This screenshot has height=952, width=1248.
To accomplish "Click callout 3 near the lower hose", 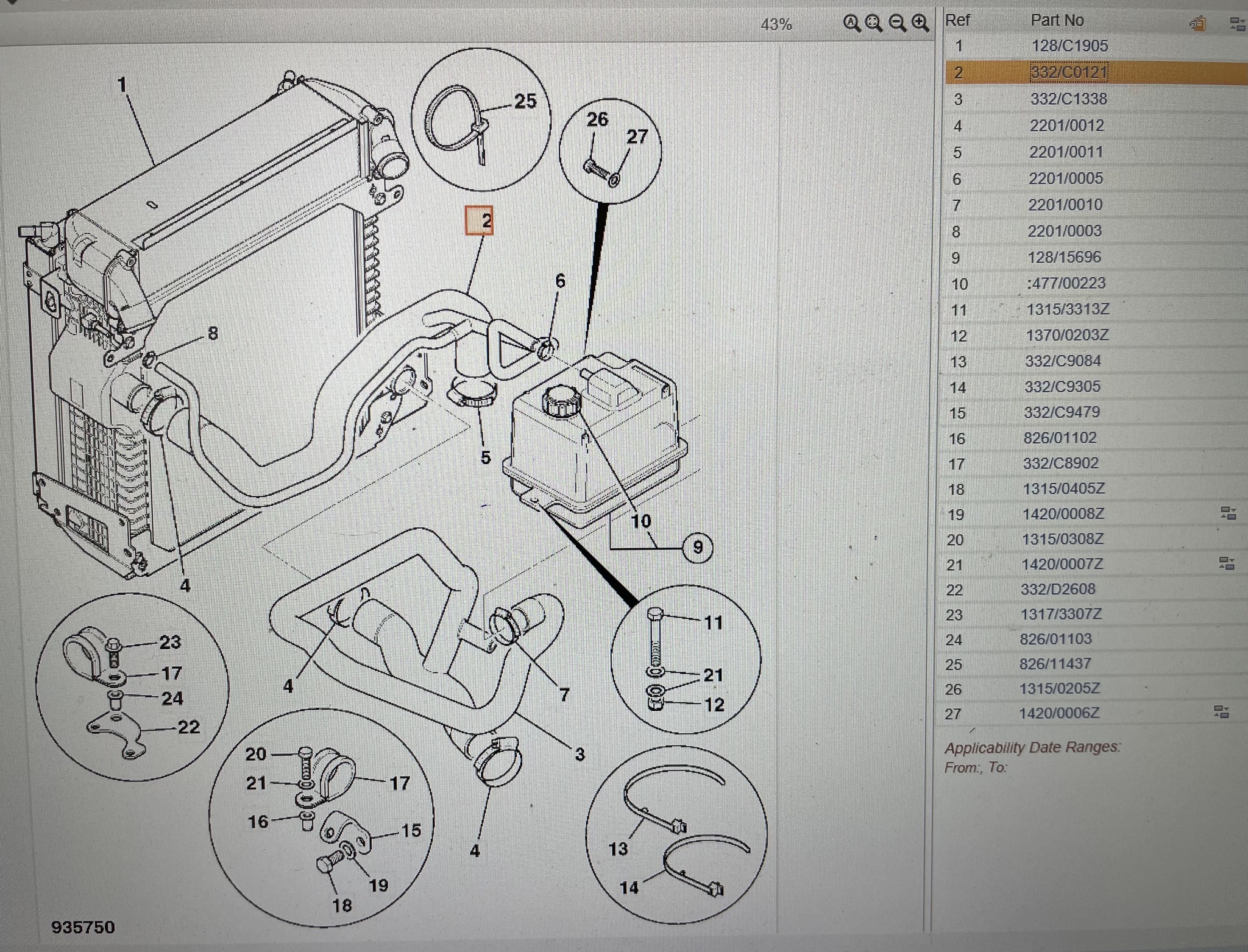I will tap(580, 754).
